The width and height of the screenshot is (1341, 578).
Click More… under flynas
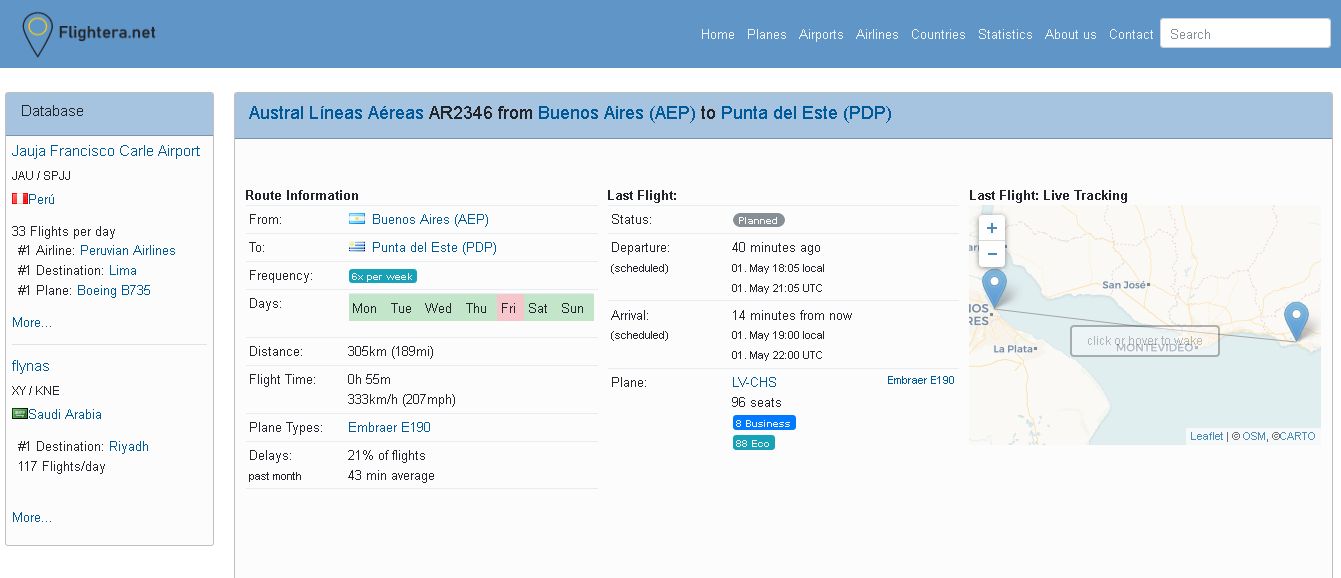coord(32,517)
